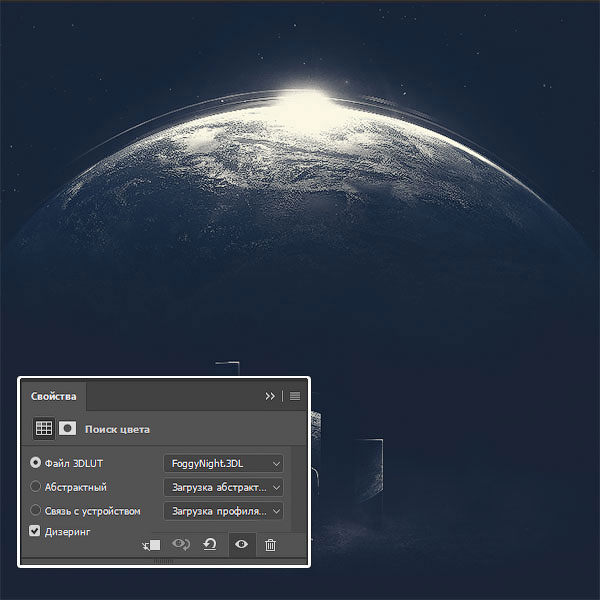
Task: Click view previous state icon
Action: [x=181, y=544]
